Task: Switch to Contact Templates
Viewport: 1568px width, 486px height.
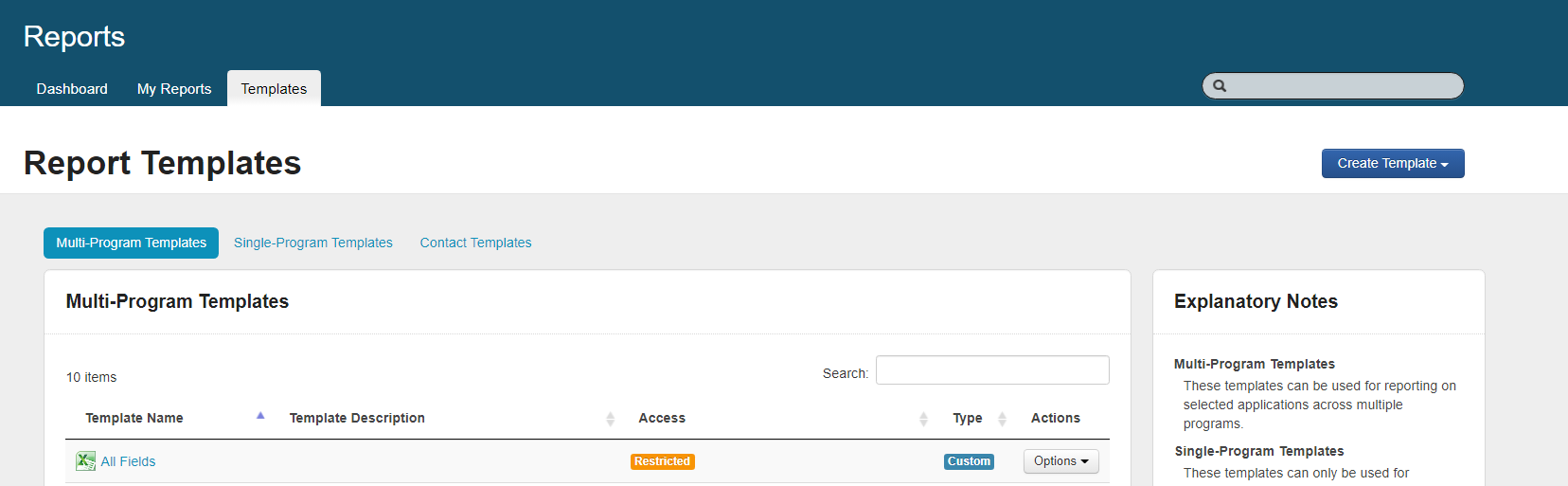Action: 475,243
